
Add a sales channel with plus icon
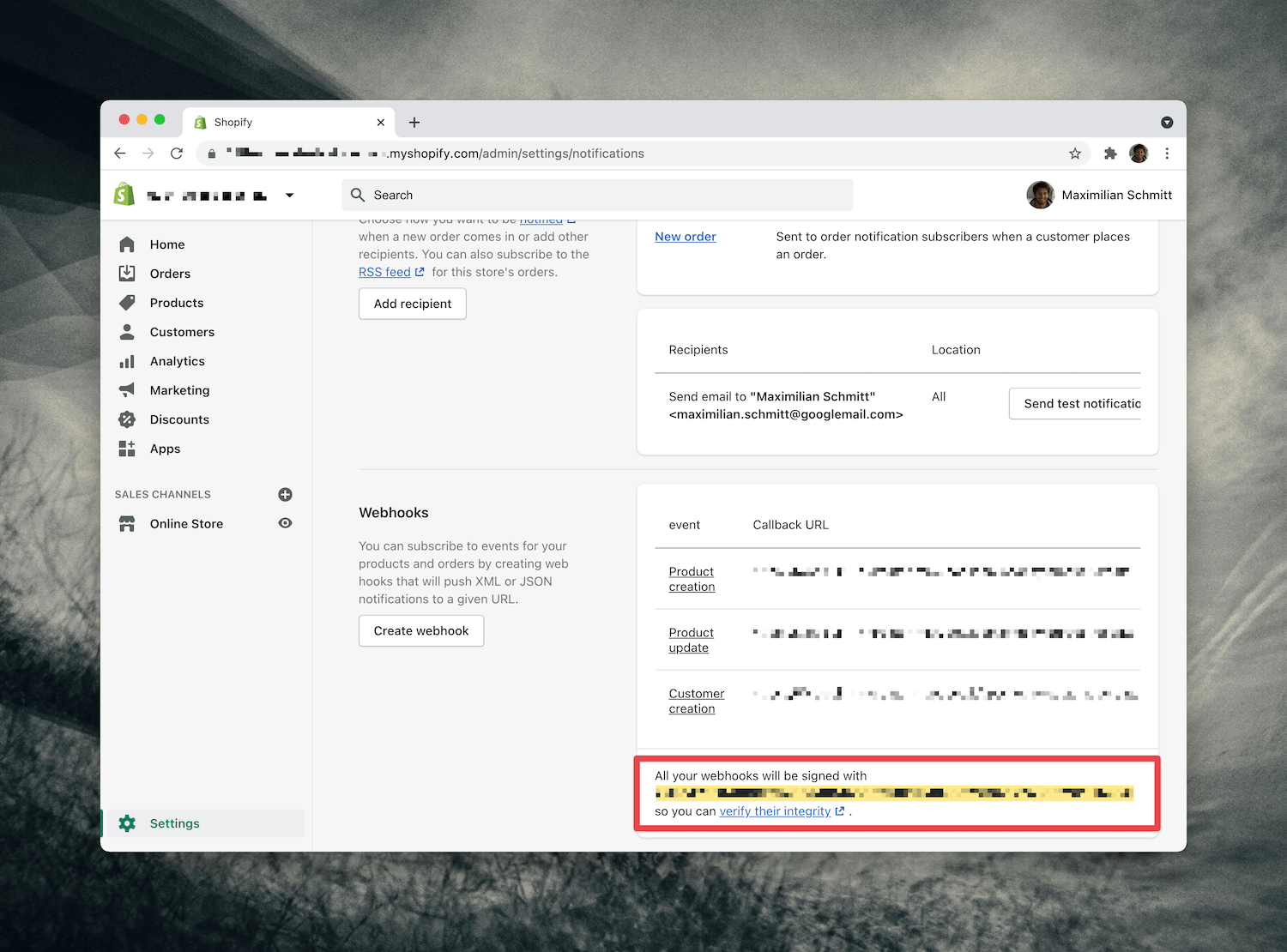click(x=286, y=495)
